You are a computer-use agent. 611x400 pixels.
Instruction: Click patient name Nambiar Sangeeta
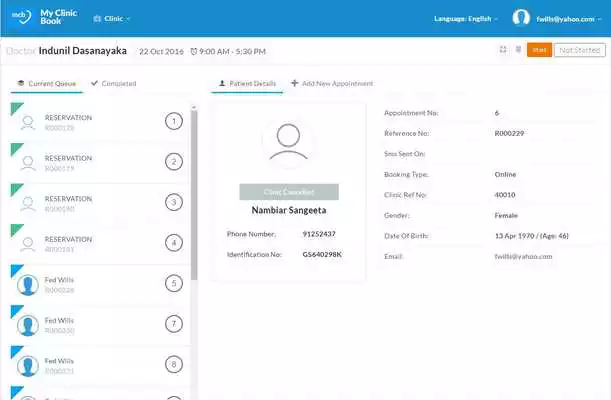pyautogui.click(x=289, y=210)
